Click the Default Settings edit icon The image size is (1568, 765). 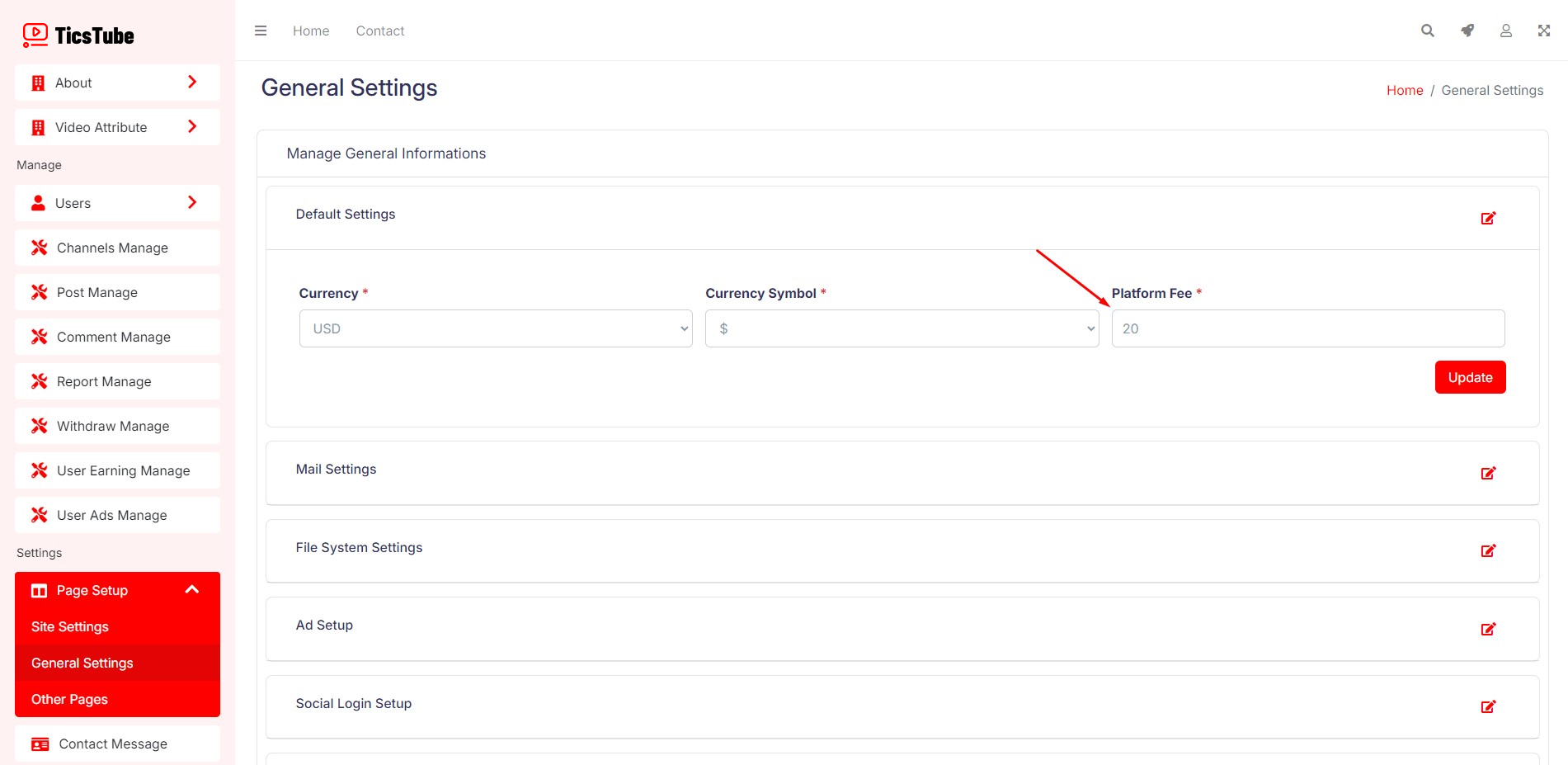click(1488, 218)
